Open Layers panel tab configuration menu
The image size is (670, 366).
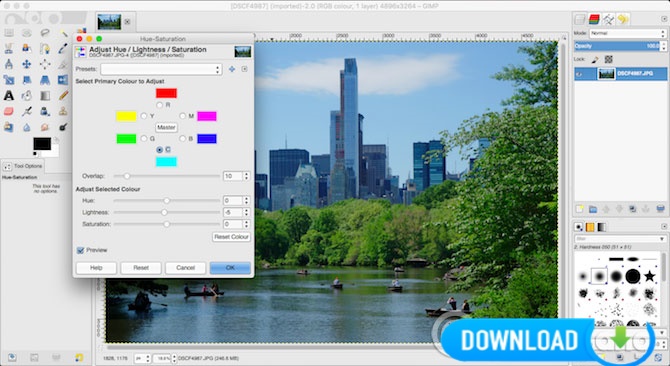[x=664, y=19]
